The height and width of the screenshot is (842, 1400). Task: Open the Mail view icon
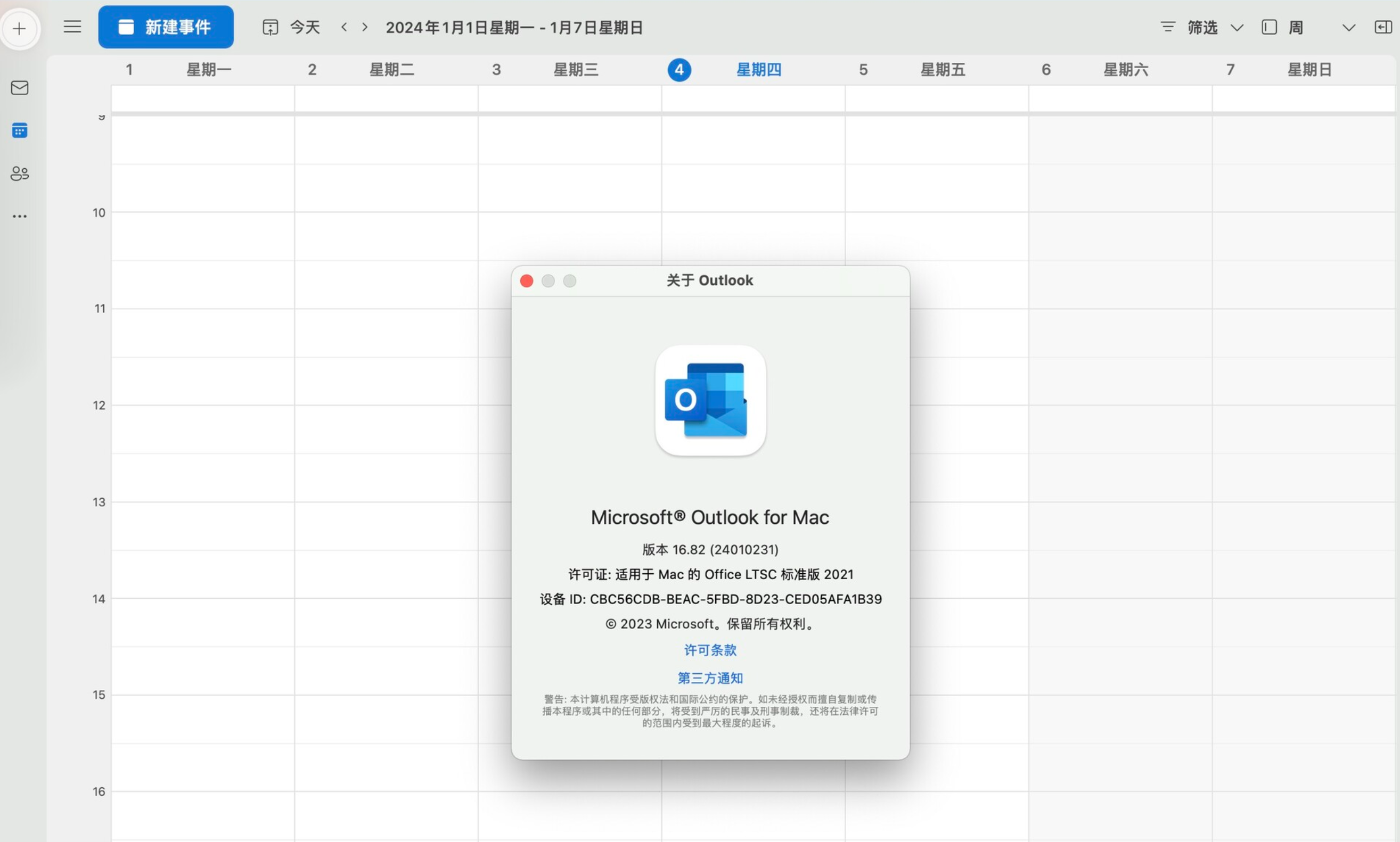[20, 87]
